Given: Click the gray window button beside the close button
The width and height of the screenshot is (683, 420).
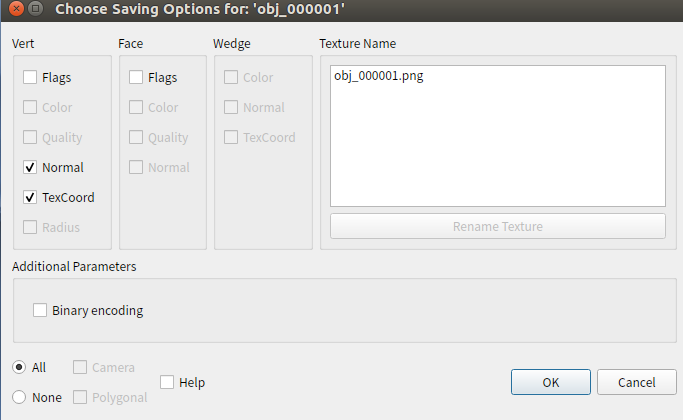Looking at the screenshot, I should pyautogui.click(x=36, y=8).
